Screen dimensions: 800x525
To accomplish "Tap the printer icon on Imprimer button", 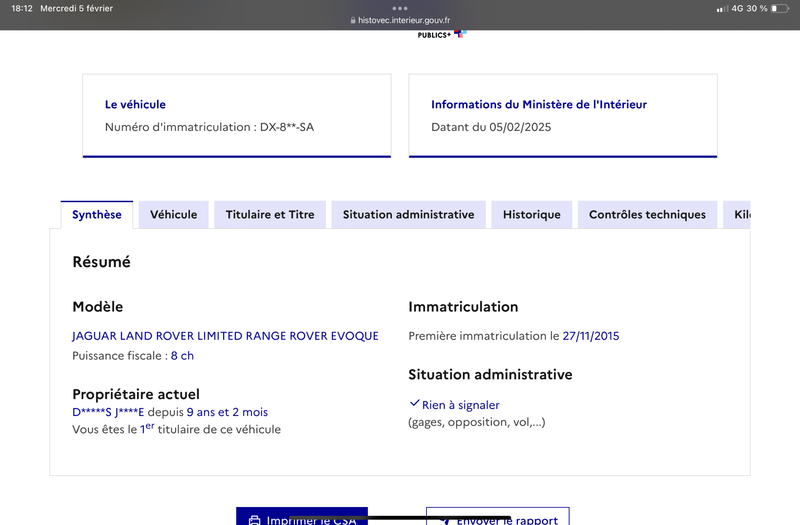I will click(254, 521).
